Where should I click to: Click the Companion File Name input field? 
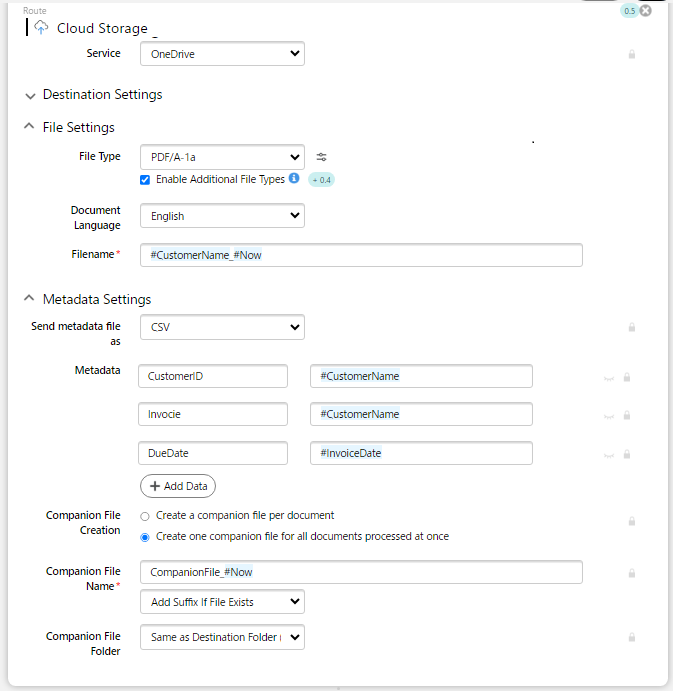[361, 572]
